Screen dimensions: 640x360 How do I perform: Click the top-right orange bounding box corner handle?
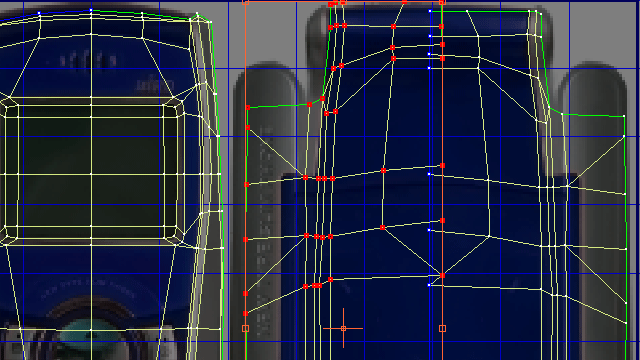(x=442, y=2)
